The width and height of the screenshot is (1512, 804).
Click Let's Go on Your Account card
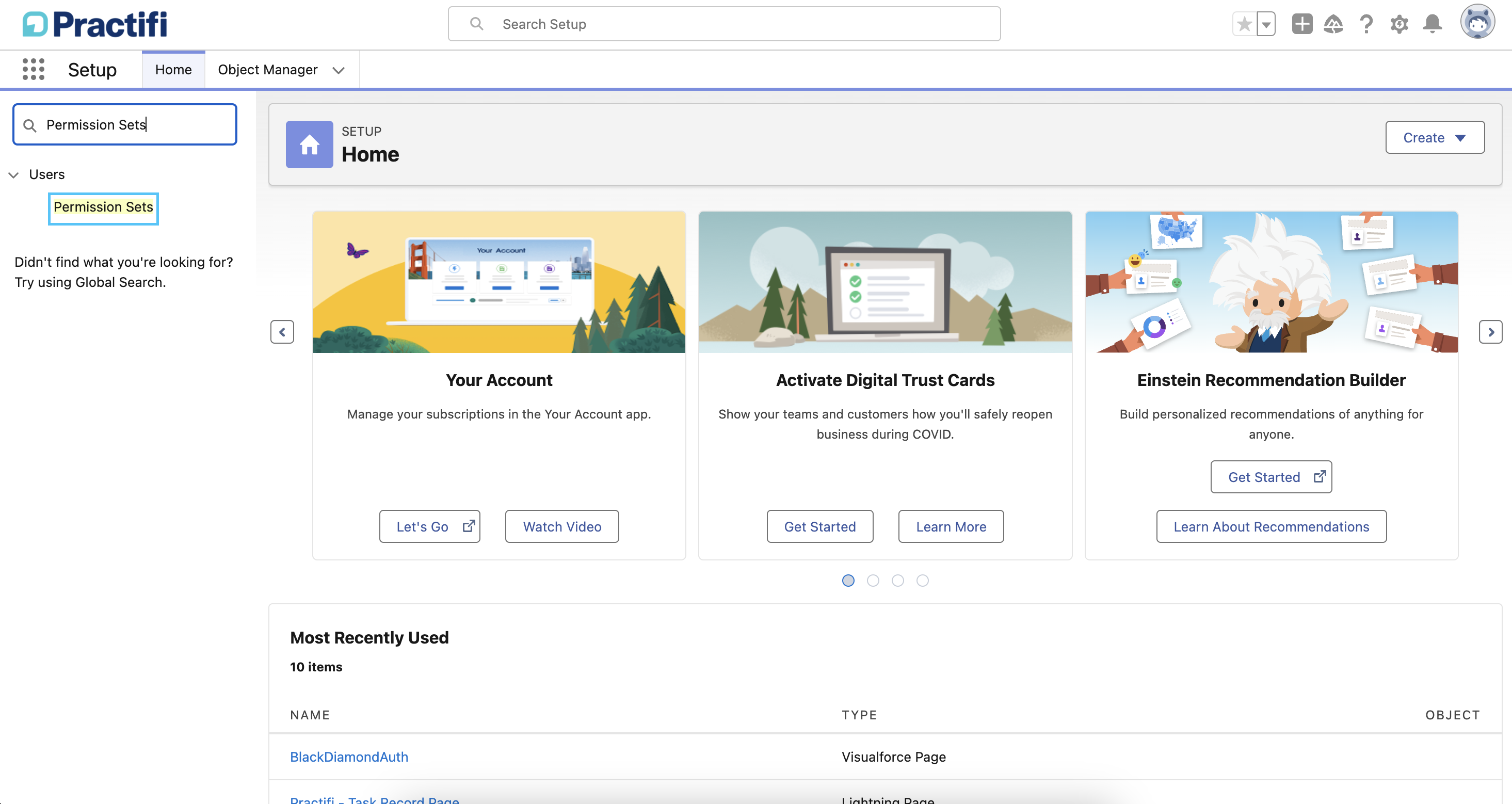[x=429, y=526]
